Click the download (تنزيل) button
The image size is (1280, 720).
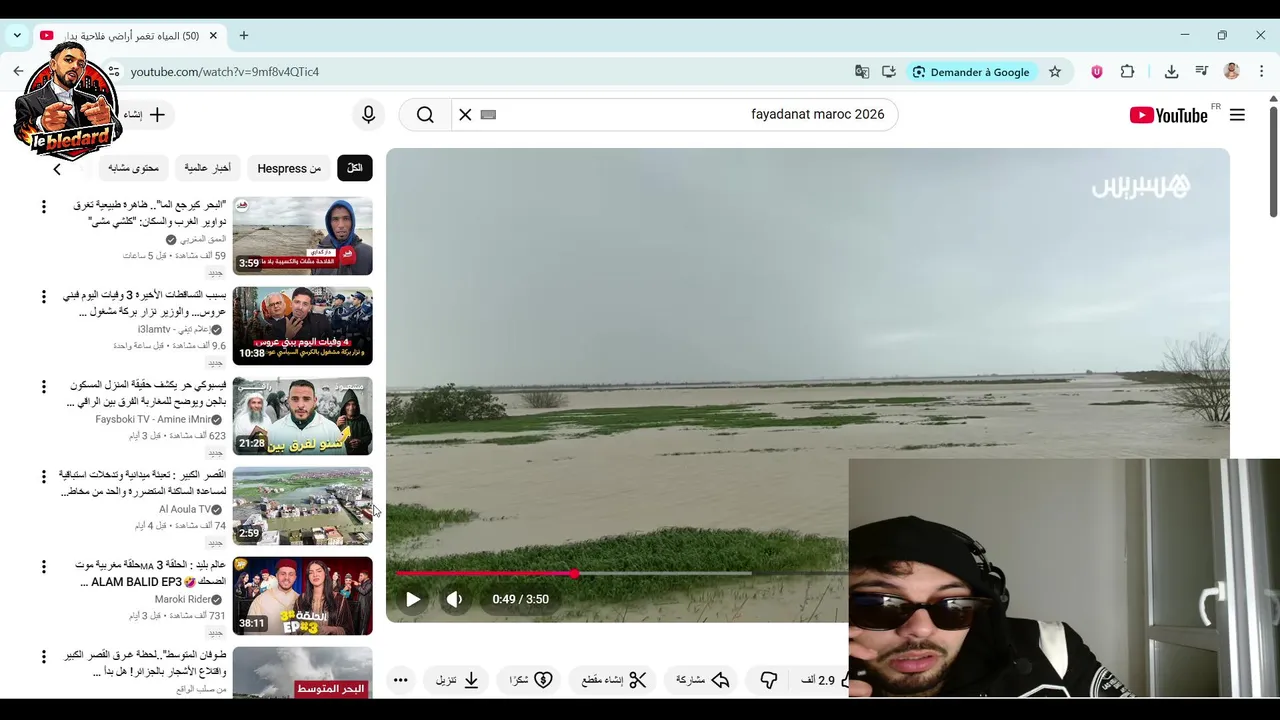(457, 680)
